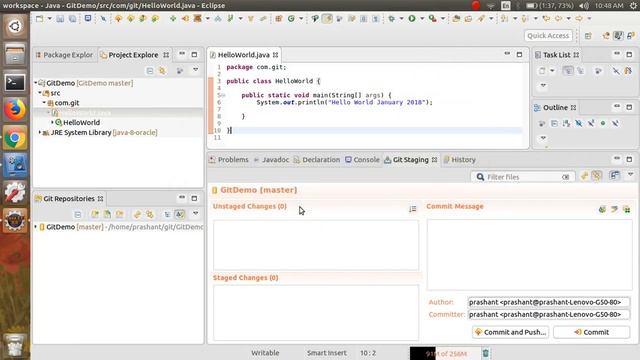Click the Commit button
640x360 pixels.
tap(591, 332)
